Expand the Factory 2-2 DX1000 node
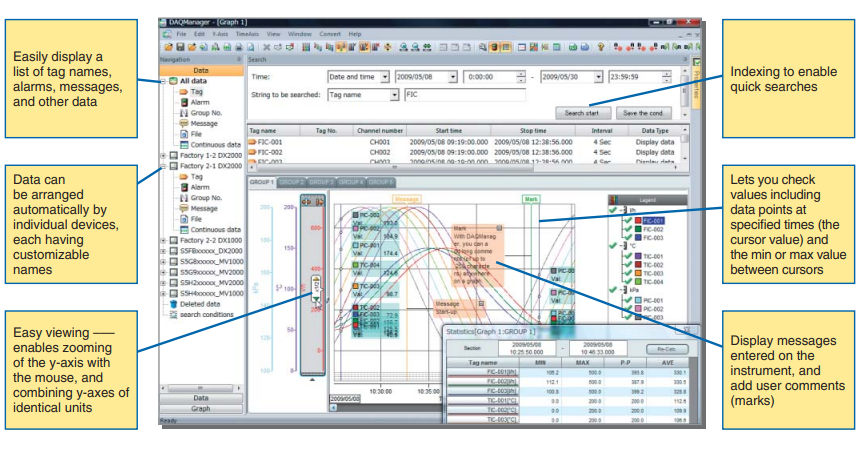The height and width of the screenshot is (459, 860). pos(163,241)
